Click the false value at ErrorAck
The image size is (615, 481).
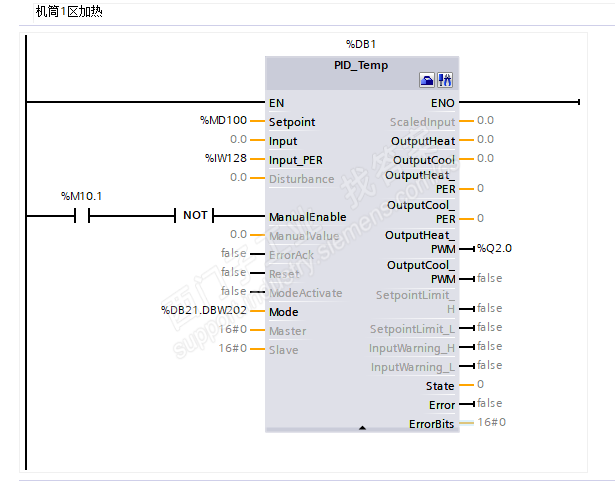(234, 253)
